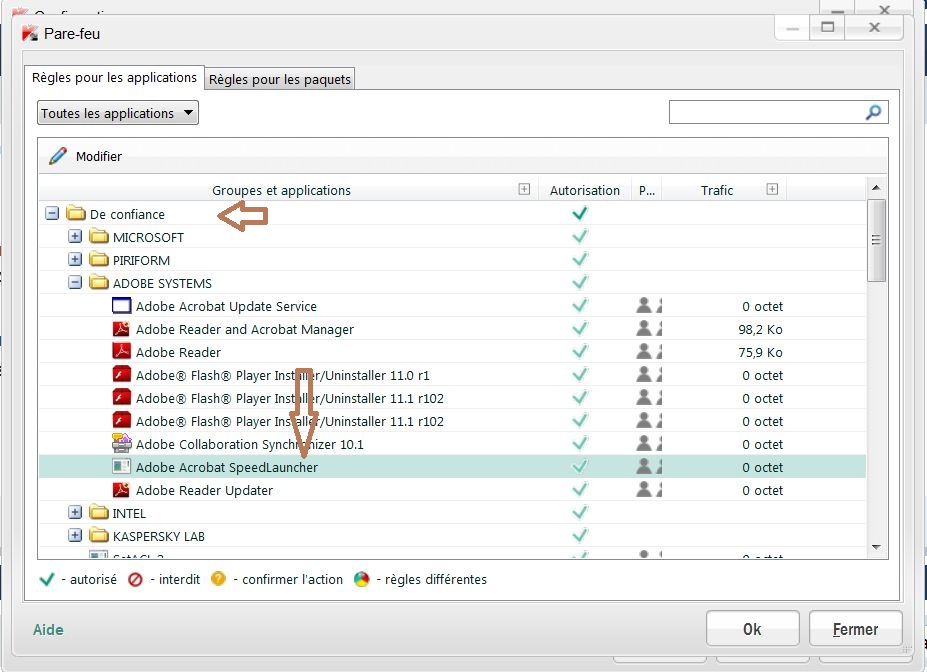Click users icon in Adobe Reader Updater row

[649, 489]
